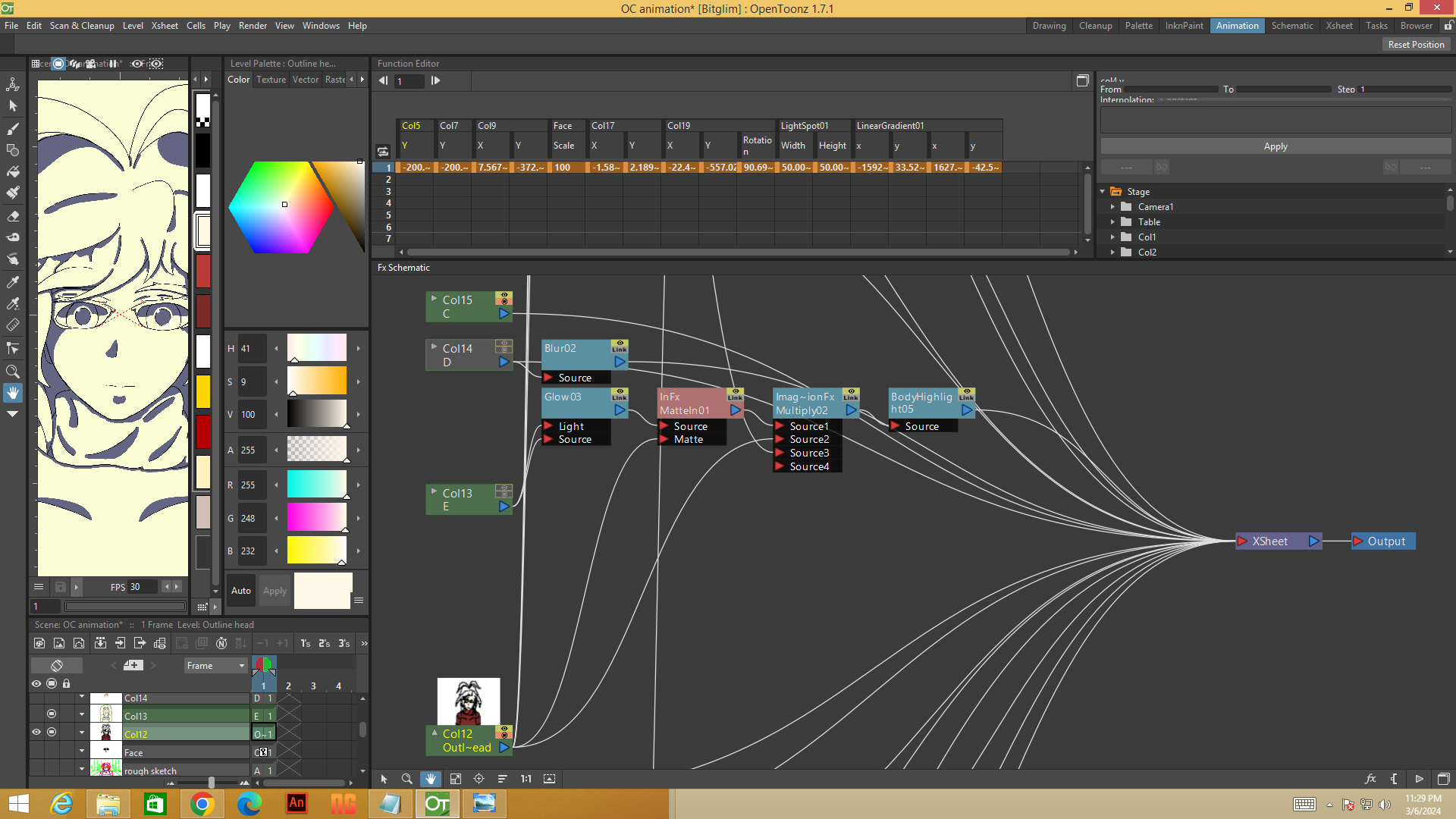Screen dimensions: 1456x819
Task: Open the Scan & Cleanup menu
Action: coord(82,26)
